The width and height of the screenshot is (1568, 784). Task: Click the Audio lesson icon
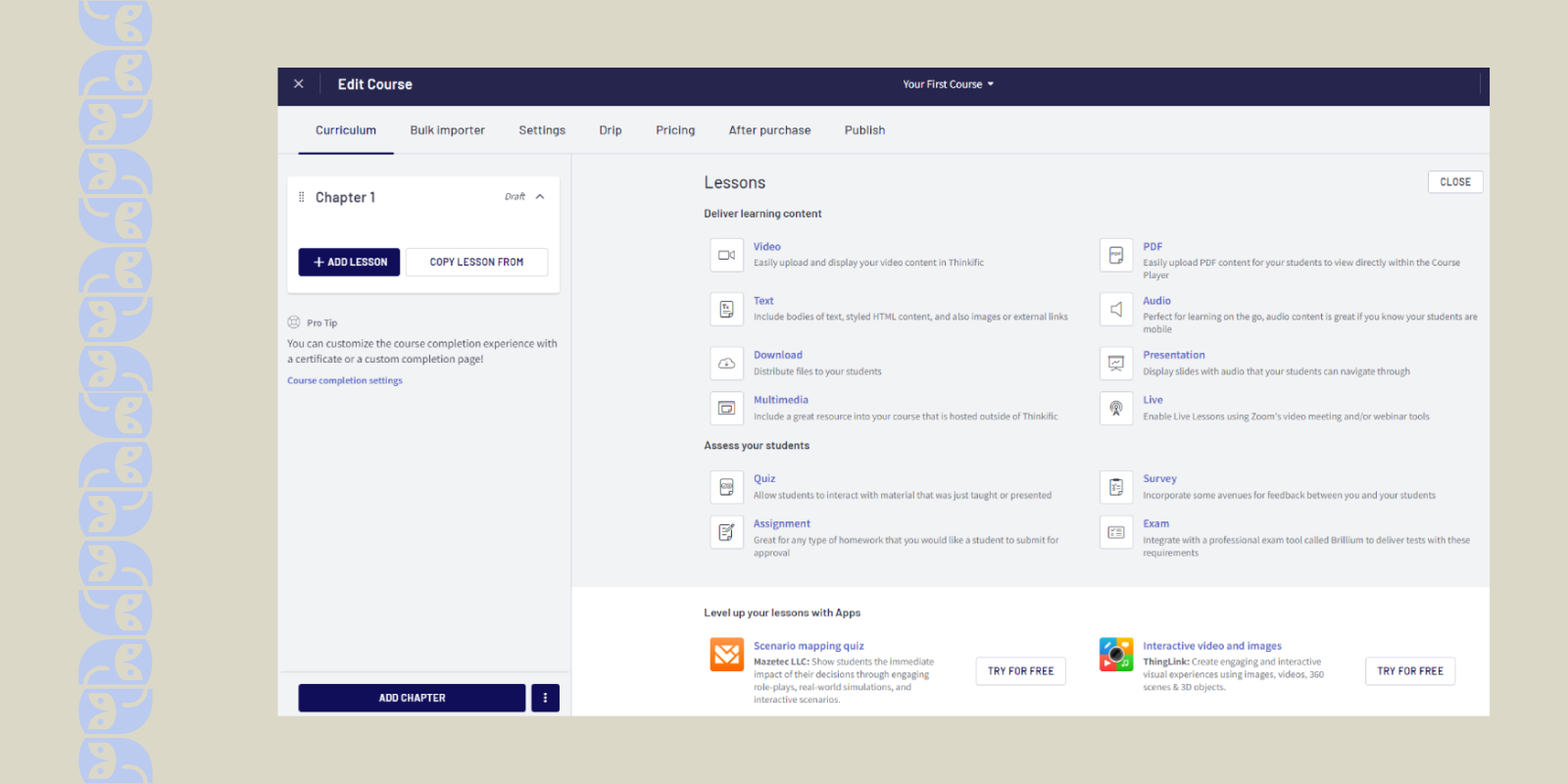(x=1116, y=309)
